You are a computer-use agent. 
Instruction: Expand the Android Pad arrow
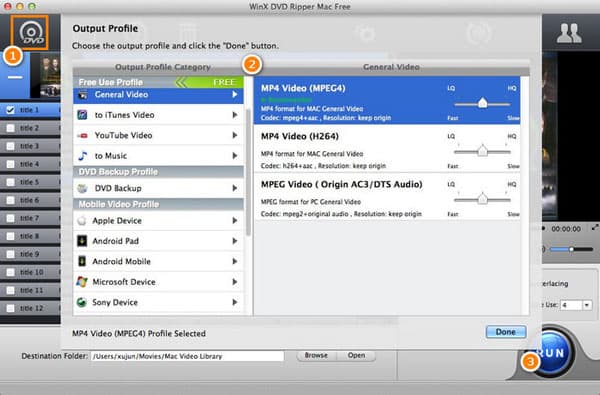(x=235, y=241)
